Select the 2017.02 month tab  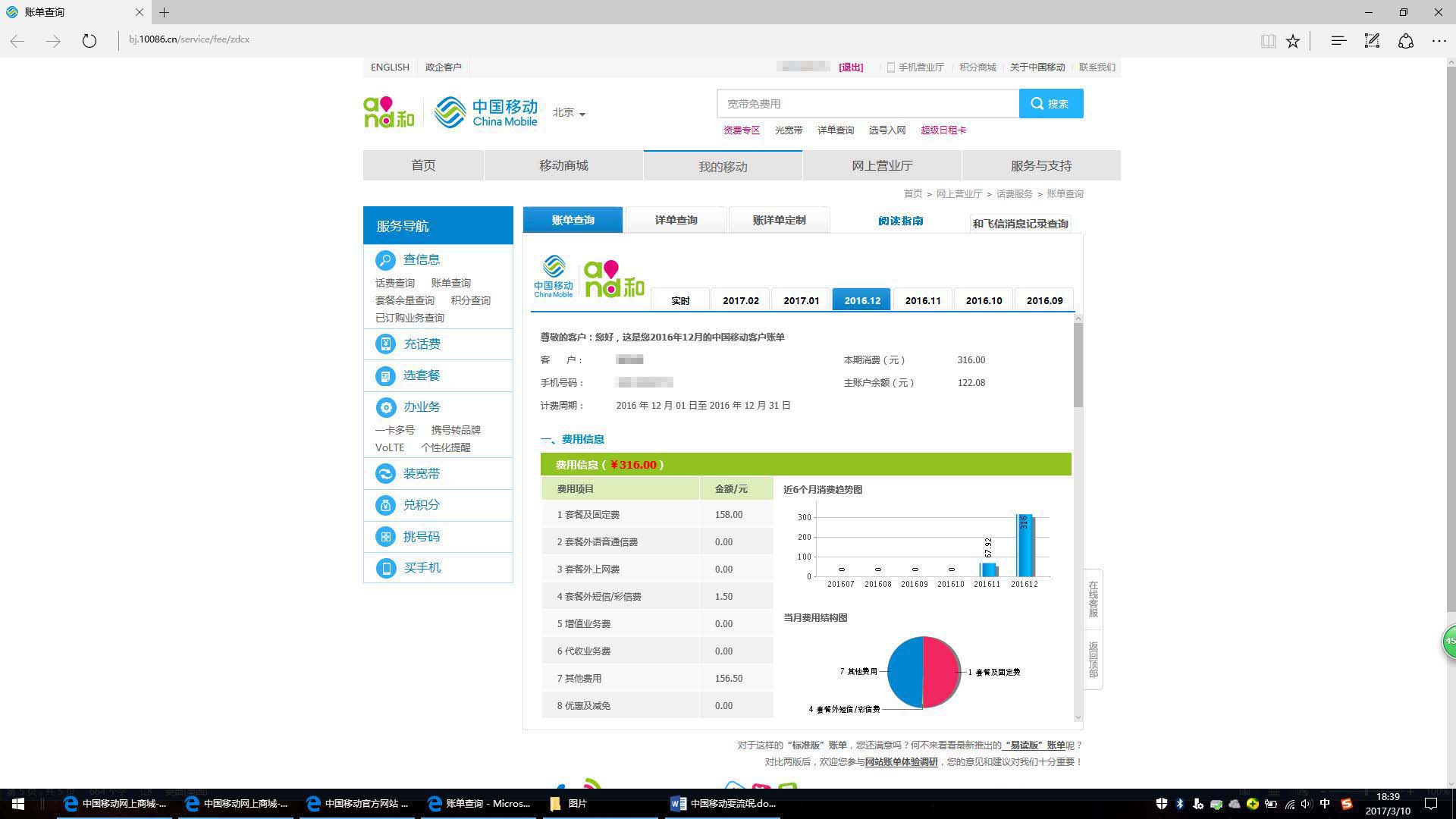point(741,300)
